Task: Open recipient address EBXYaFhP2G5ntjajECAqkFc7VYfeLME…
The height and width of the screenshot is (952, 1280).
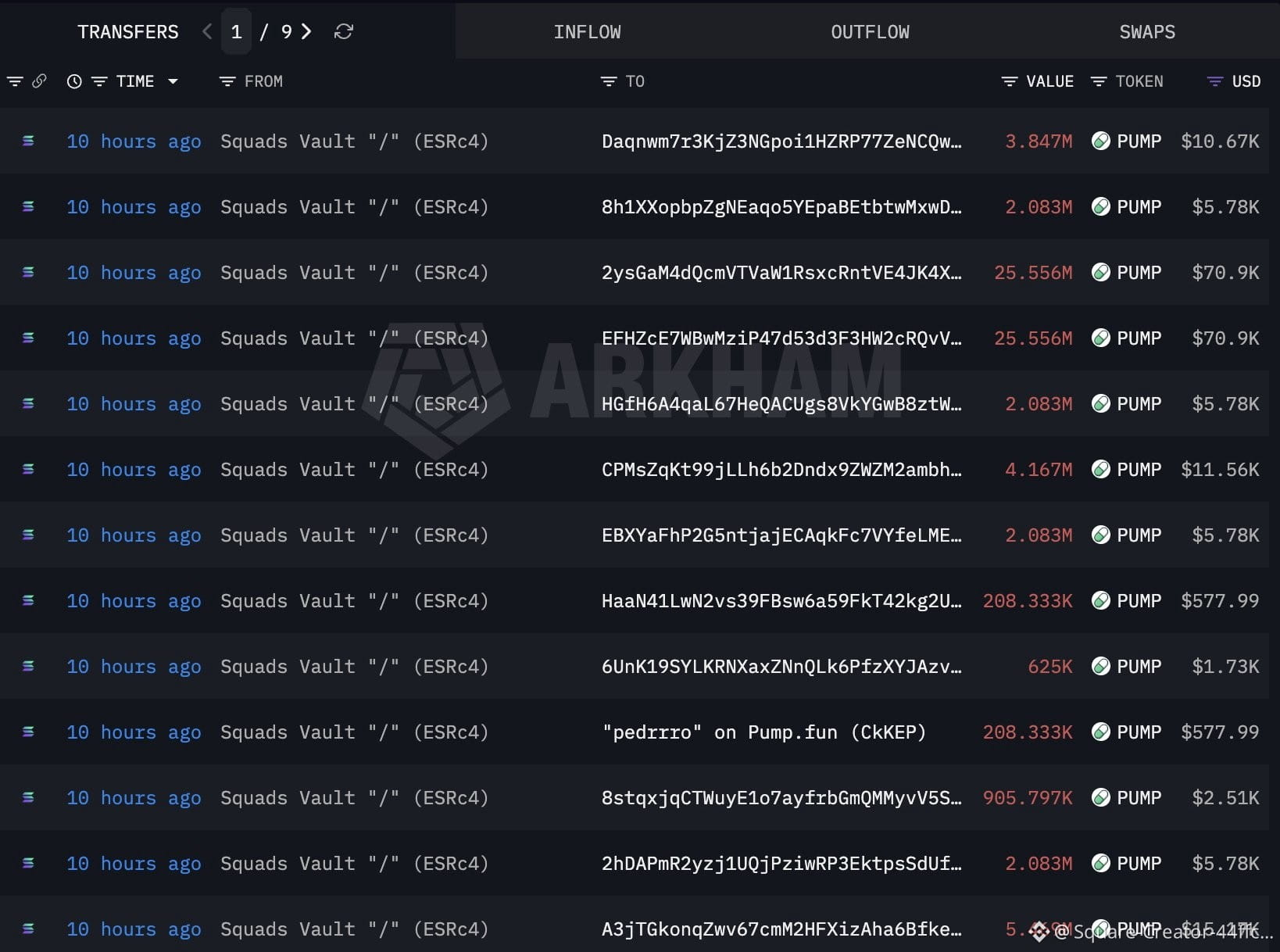Action: pyautogui.click(x=781, y=535)
